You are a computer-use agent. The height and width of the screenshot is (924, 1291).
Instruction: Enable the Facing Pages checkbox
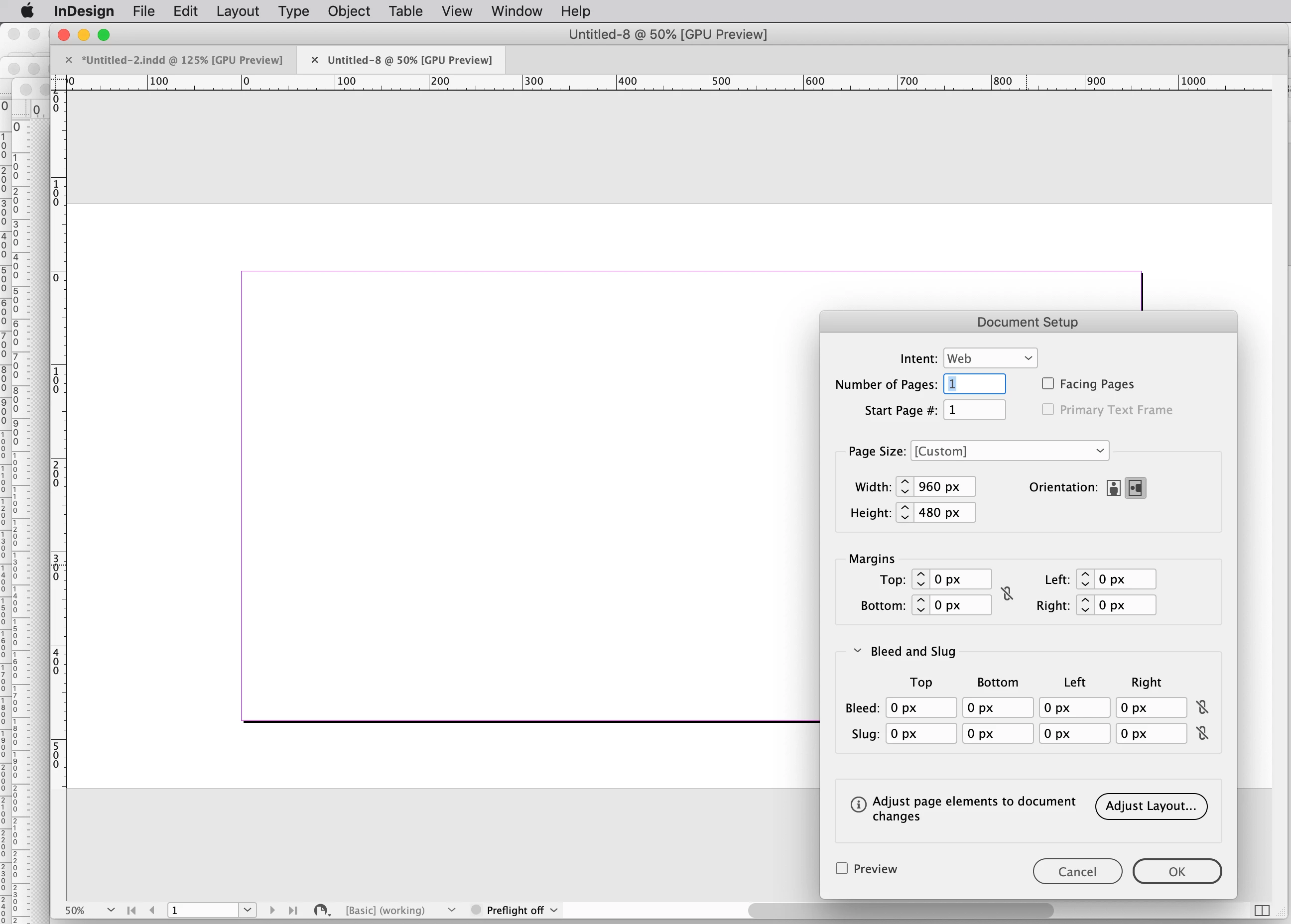[x=1047, y=383]
